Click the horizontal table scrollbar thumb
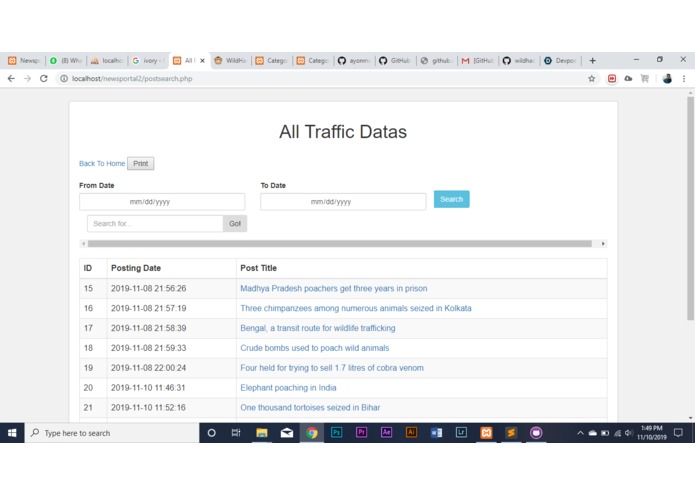 coord(340,244)
